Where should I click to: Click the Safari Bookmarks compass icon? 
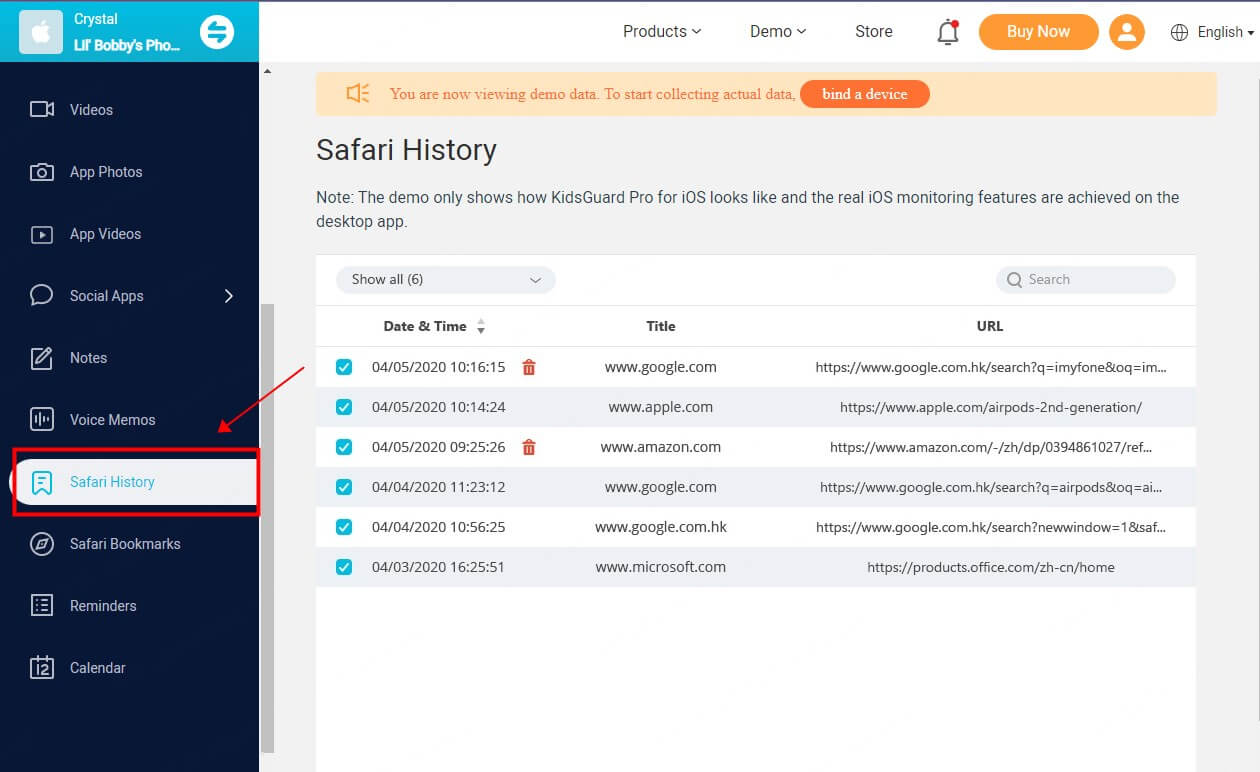point(42,544)
